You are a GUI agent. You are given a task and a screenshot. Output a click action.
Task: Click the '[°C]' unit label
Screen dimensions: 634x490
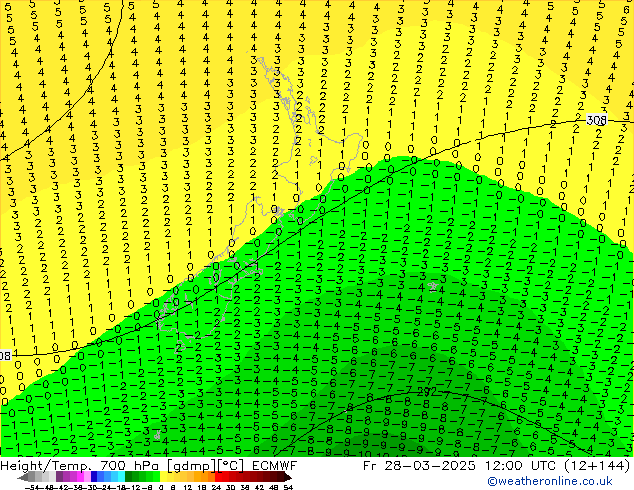(231, 466)
